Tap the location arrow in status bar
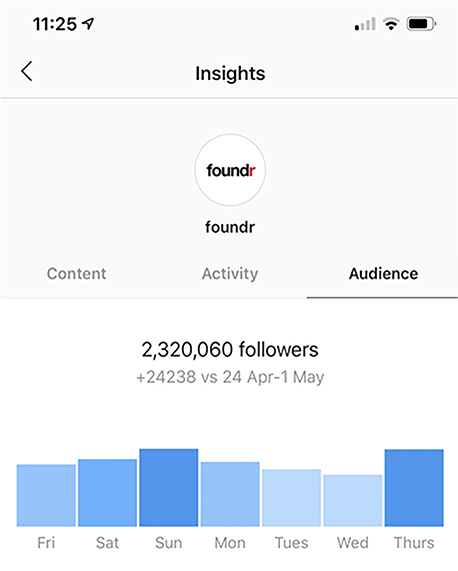 pos(88,24)
